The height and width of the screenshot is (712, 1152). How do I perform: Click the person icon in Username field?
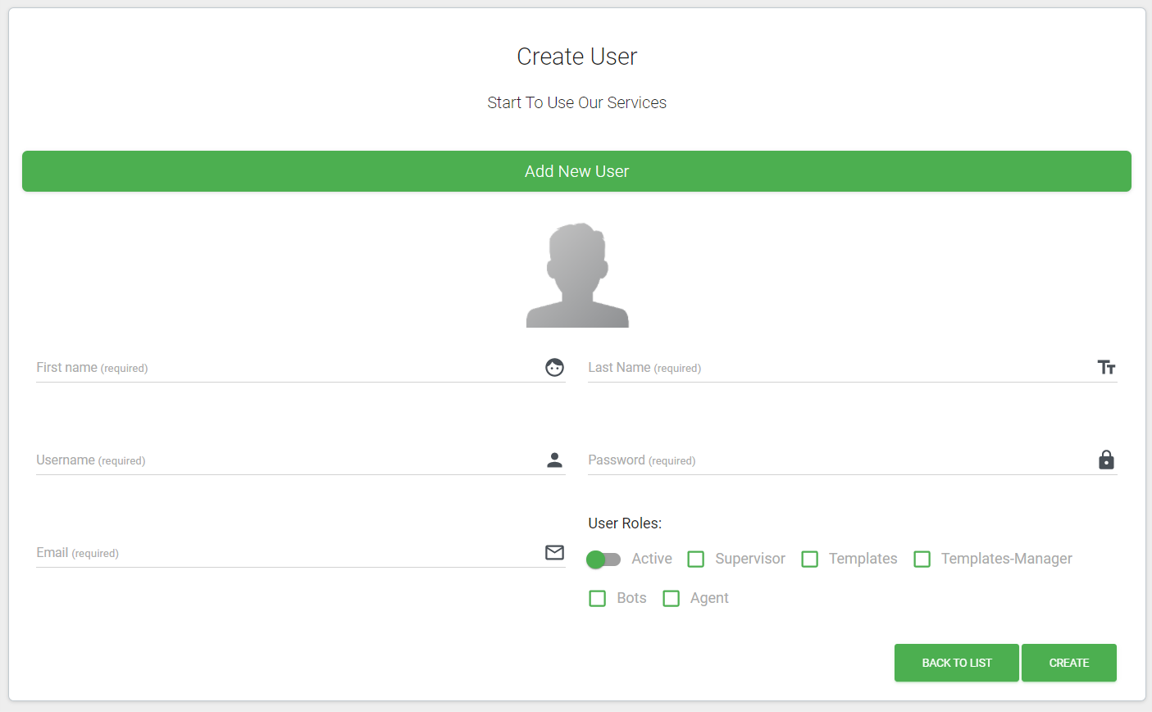click(x=554, y=460)
